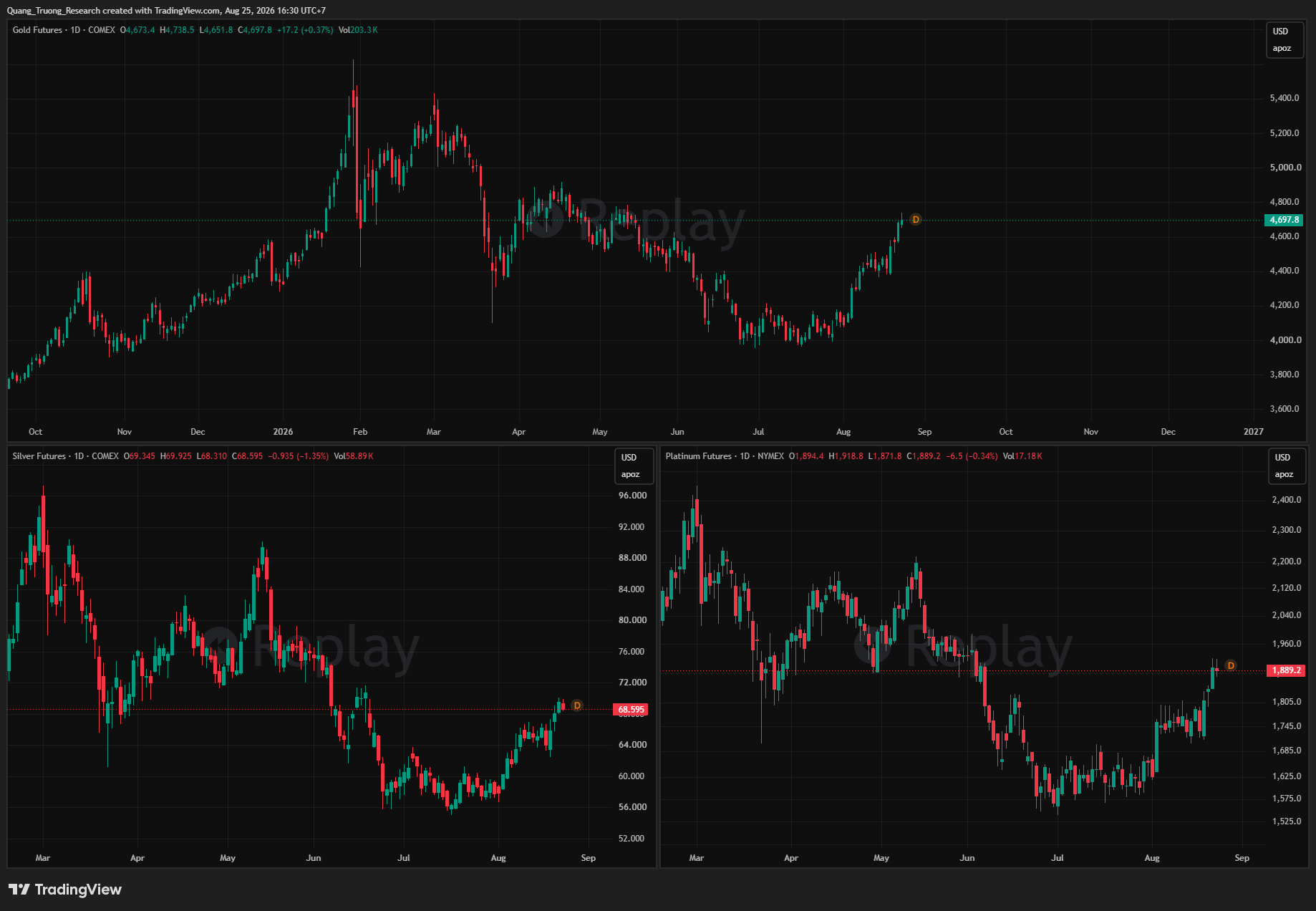The height and width of the screenshot is (911, 1316).
Task: Click the green 4,697.8 price label
Action: tap(1284, 220)
